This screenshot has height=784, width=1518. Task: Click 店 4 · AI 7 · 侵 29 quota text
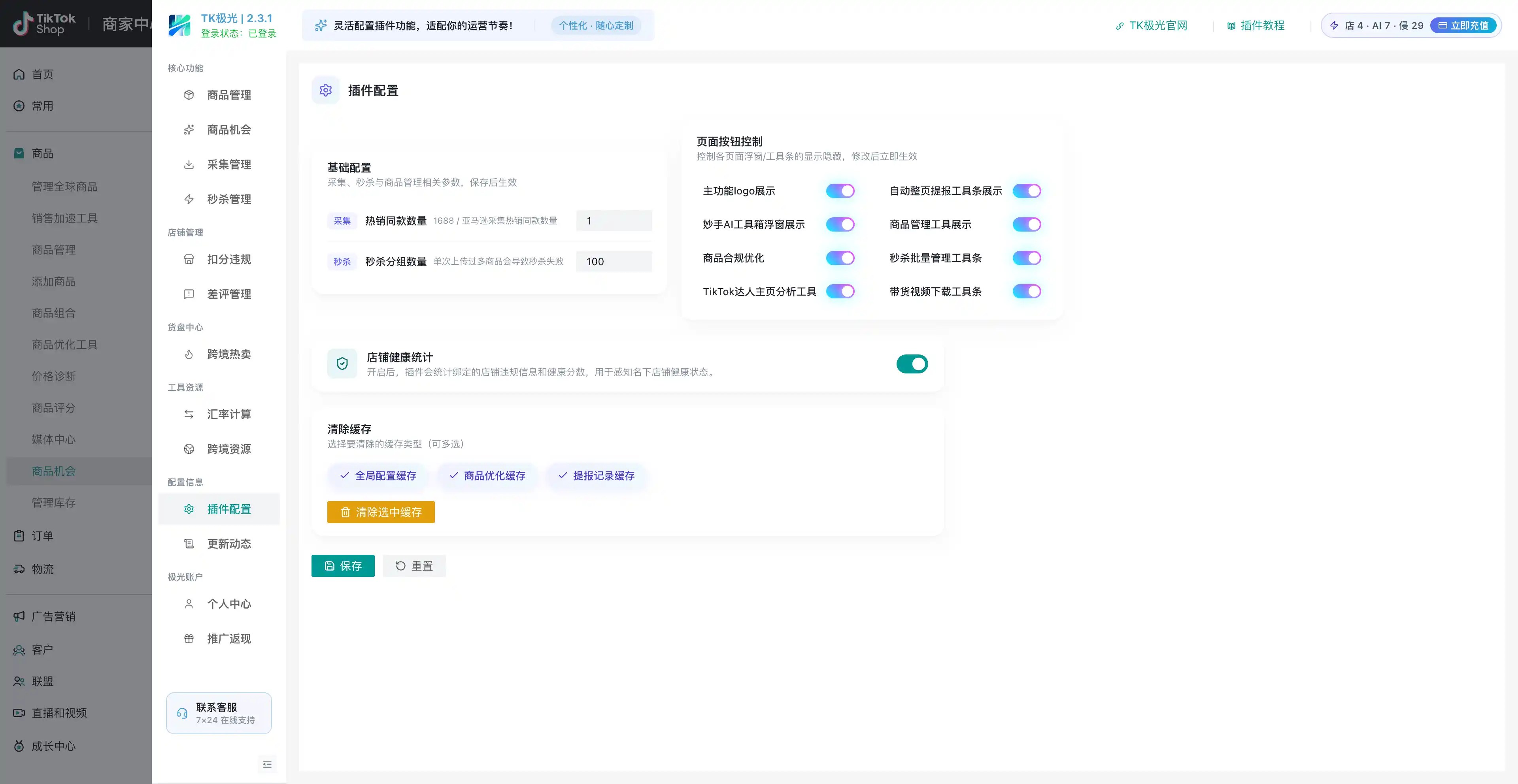[1384, 25]
